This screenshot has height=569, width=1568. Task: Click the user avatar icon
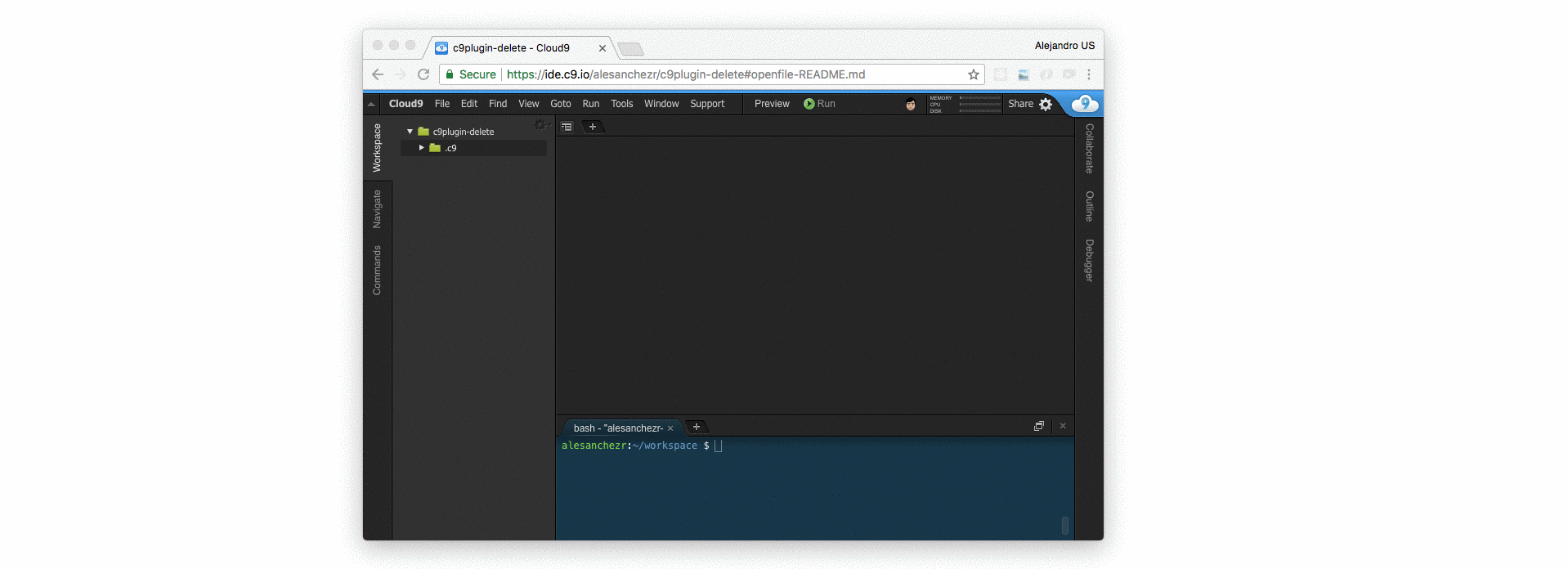911,104
